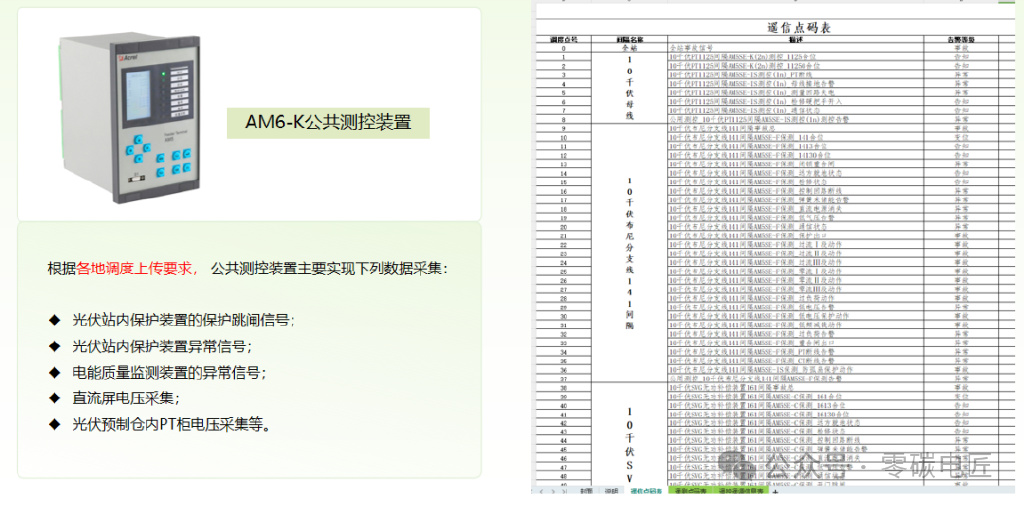The image size is (1024, 506).
Task: Click the 告警等级 column header
Action: click(x=961, y=39)
